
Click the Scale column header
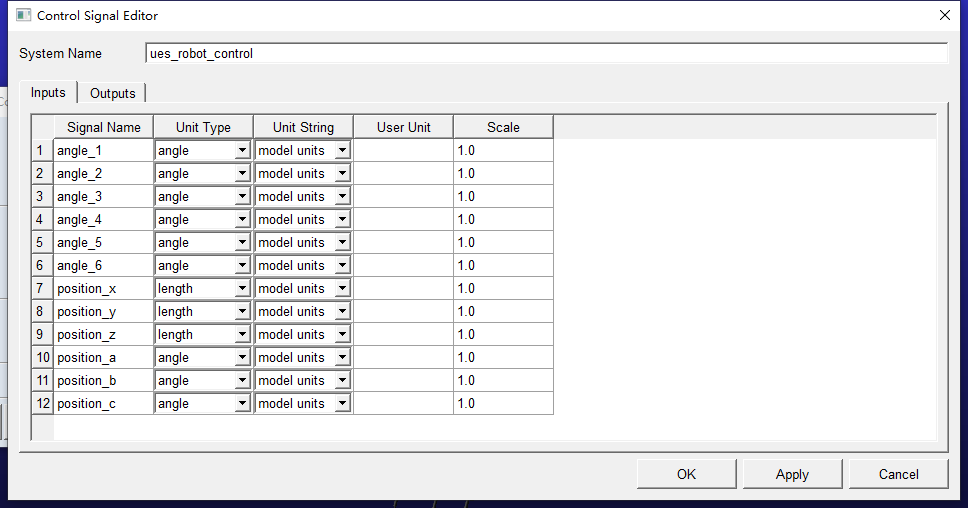pos(503,127)
